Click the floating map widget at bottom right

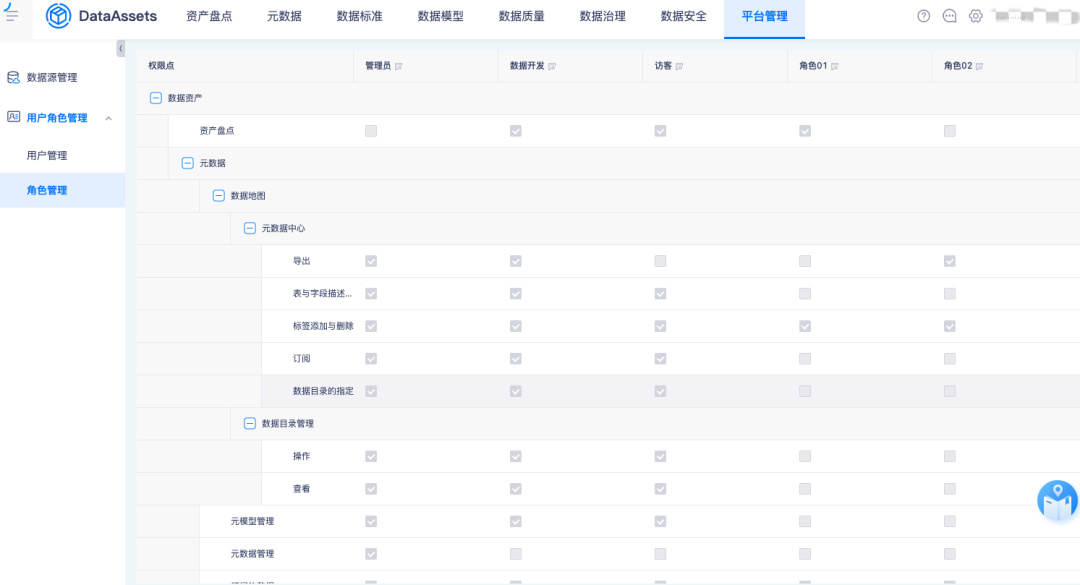(x=1057, y=500)
